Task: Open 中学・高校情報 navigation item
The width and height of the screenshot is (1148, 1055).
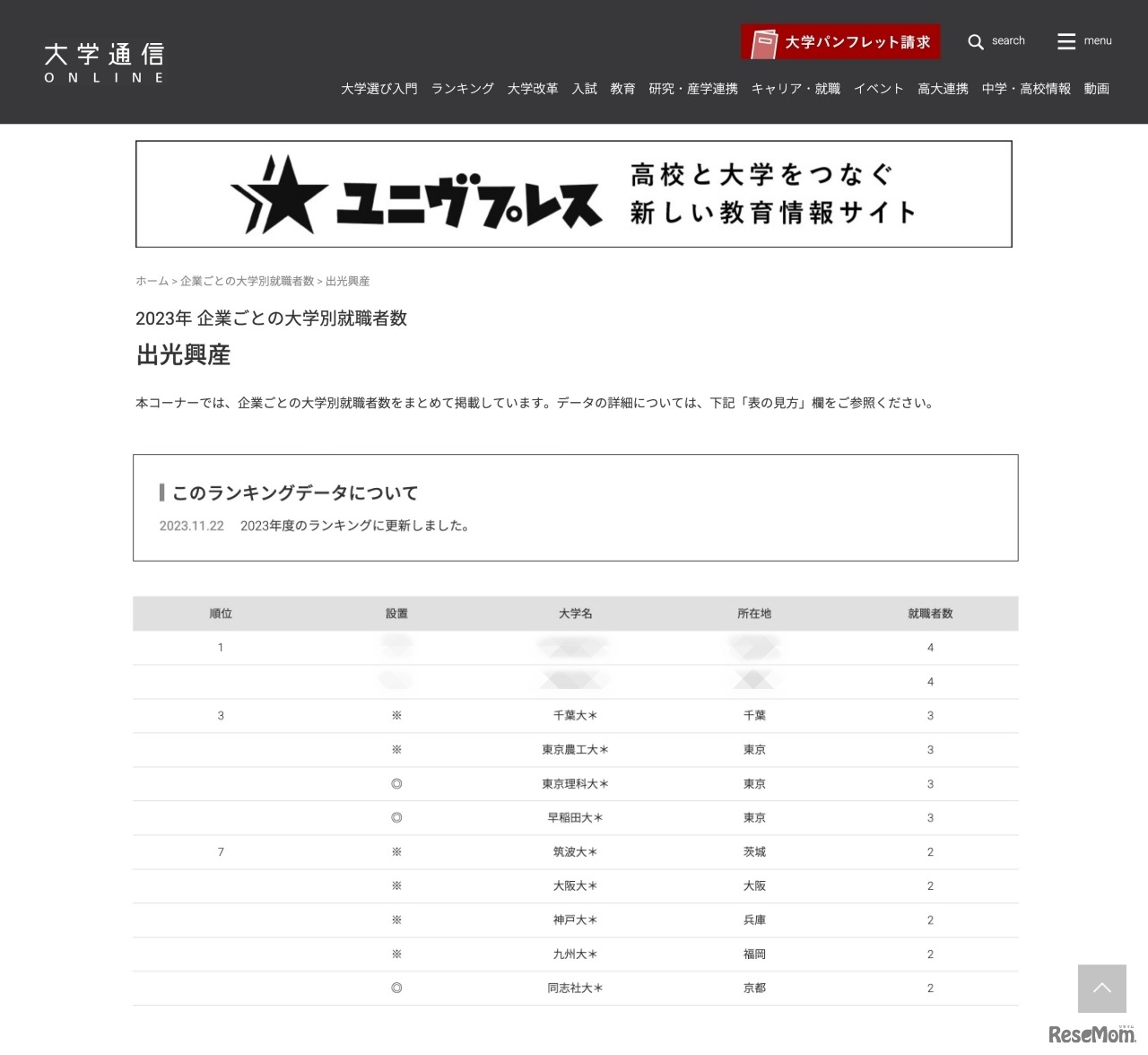Action: click(x=1026, y=89)
